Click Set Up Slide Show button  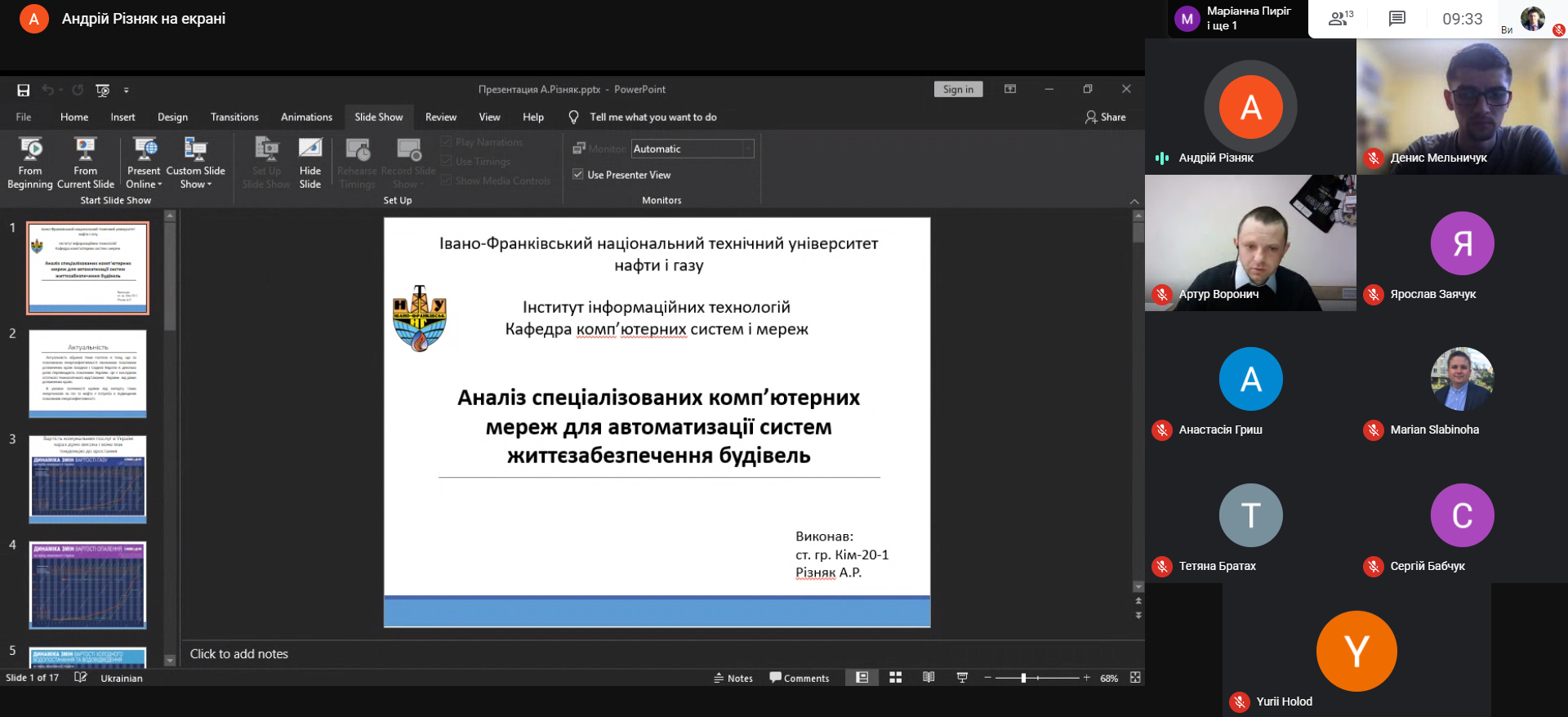point(266,163)
